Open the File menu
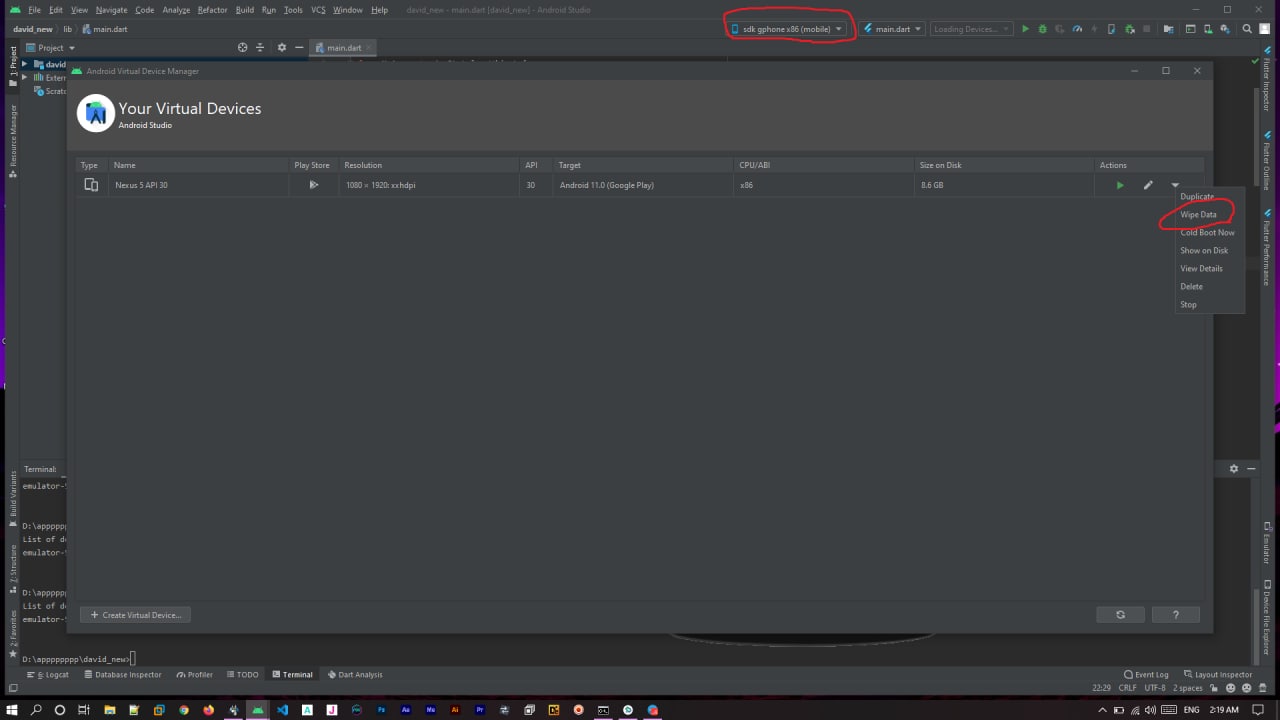The height and width of the screenshot is (720, 1280). click(35, 10)
